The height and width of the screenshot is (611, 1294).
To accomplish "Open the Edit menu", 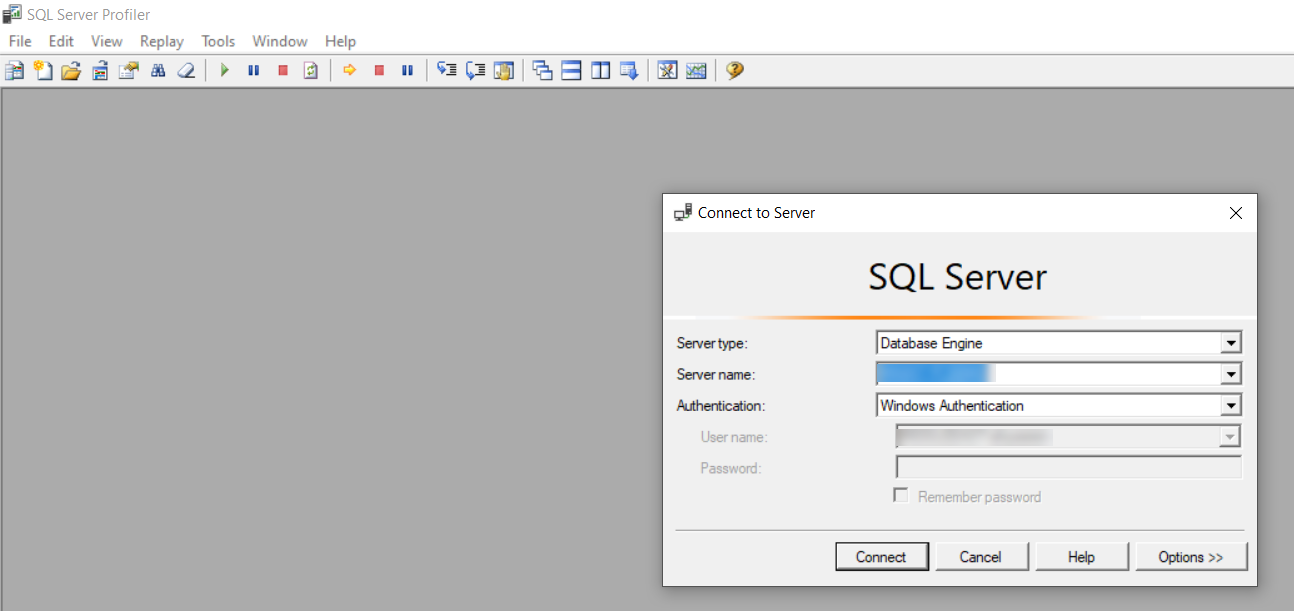I will tap(61, 41).
